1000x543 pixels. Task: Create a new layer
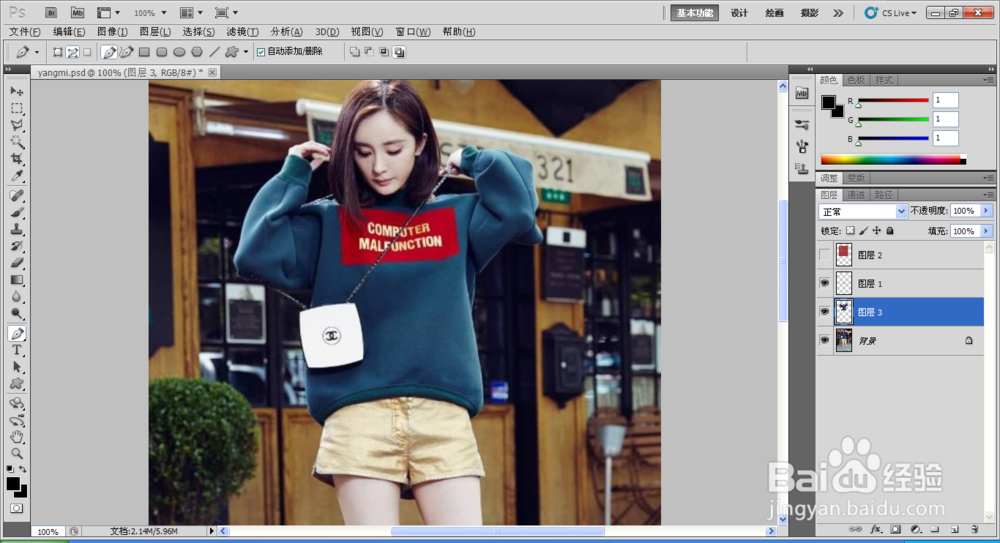955,529
